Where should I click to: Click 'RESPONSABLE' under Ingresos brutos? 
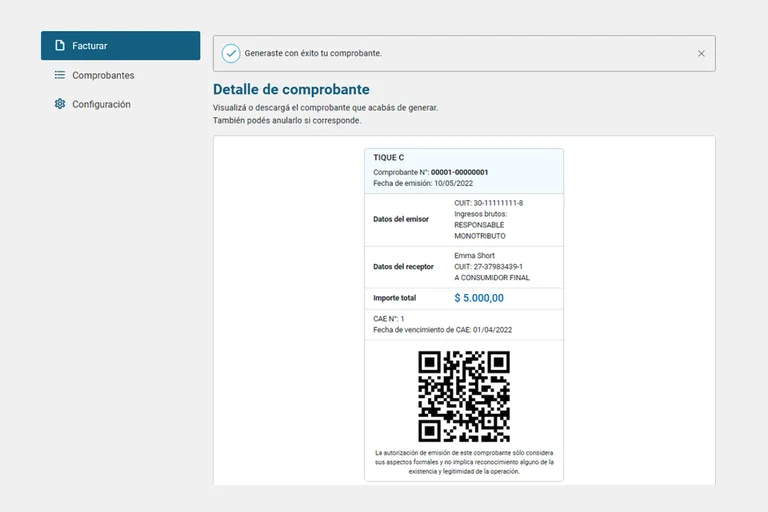[479, 225]
